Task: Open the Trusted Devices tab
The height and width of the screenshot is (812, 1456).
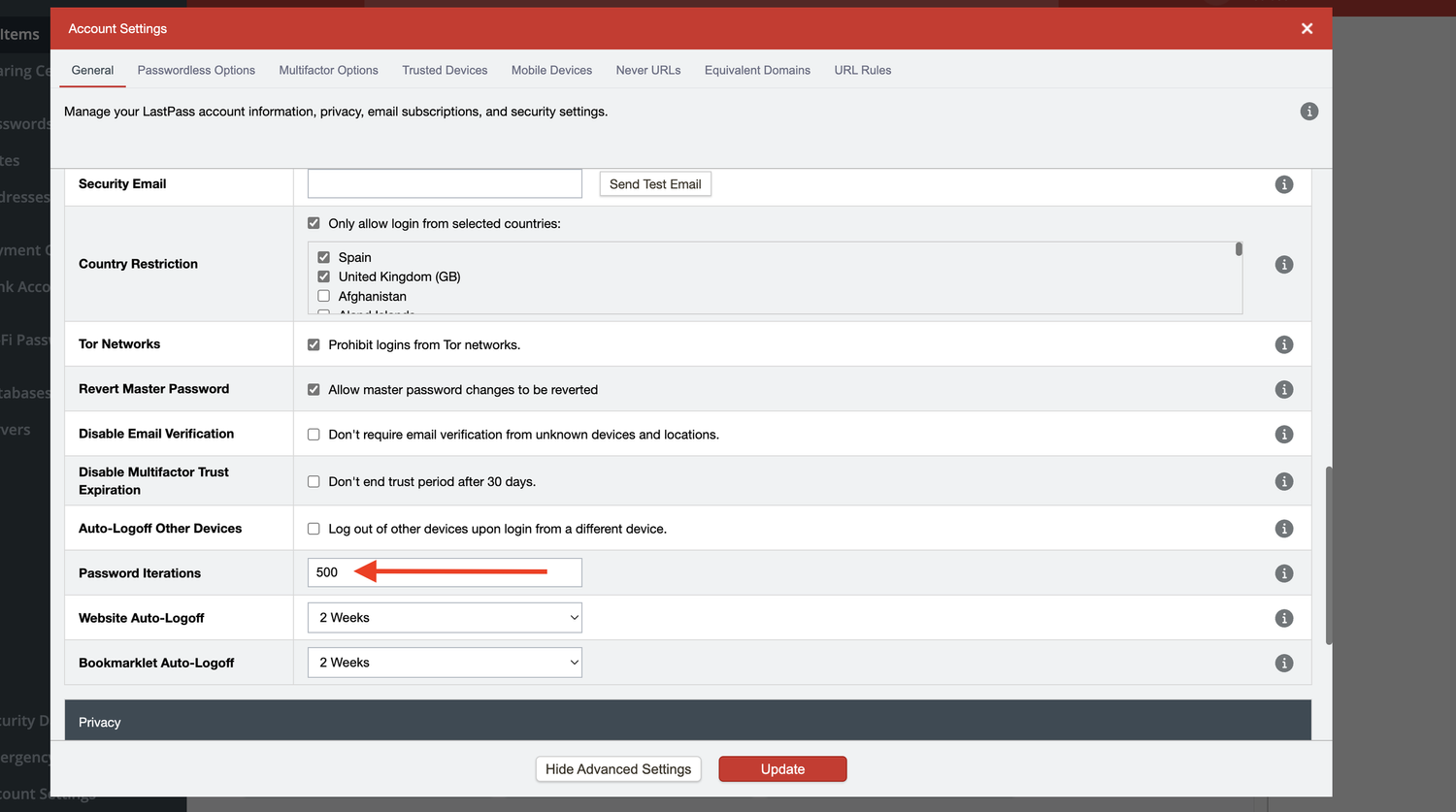Action: pyautogui.click(x=445, y=70)
